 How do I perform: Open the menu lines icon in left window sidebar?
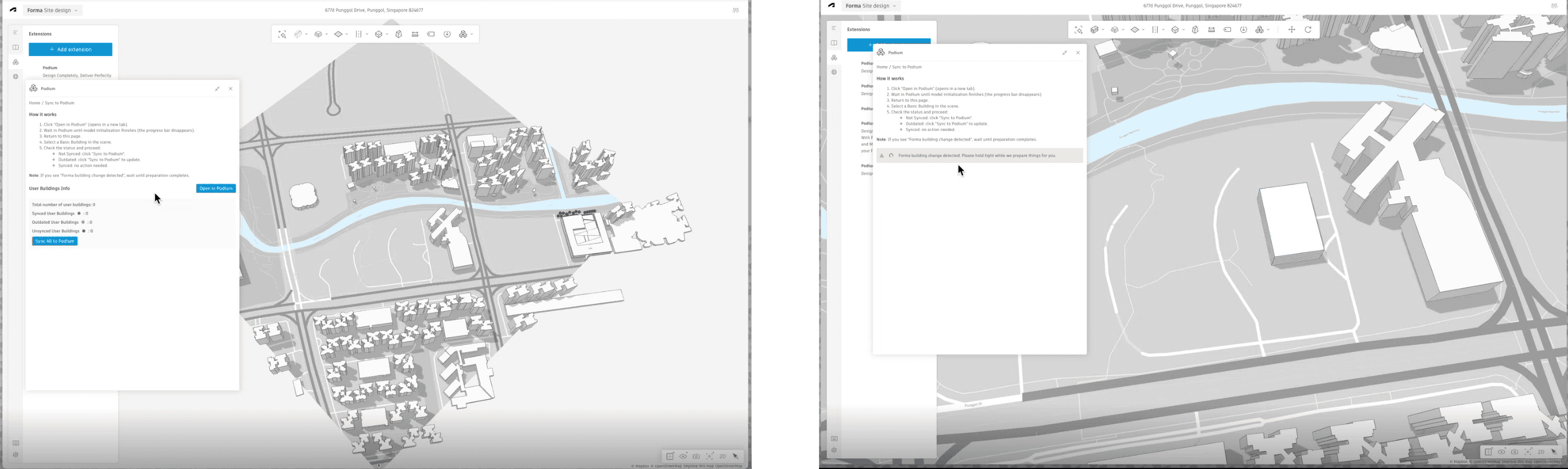(x=16, y=32)
